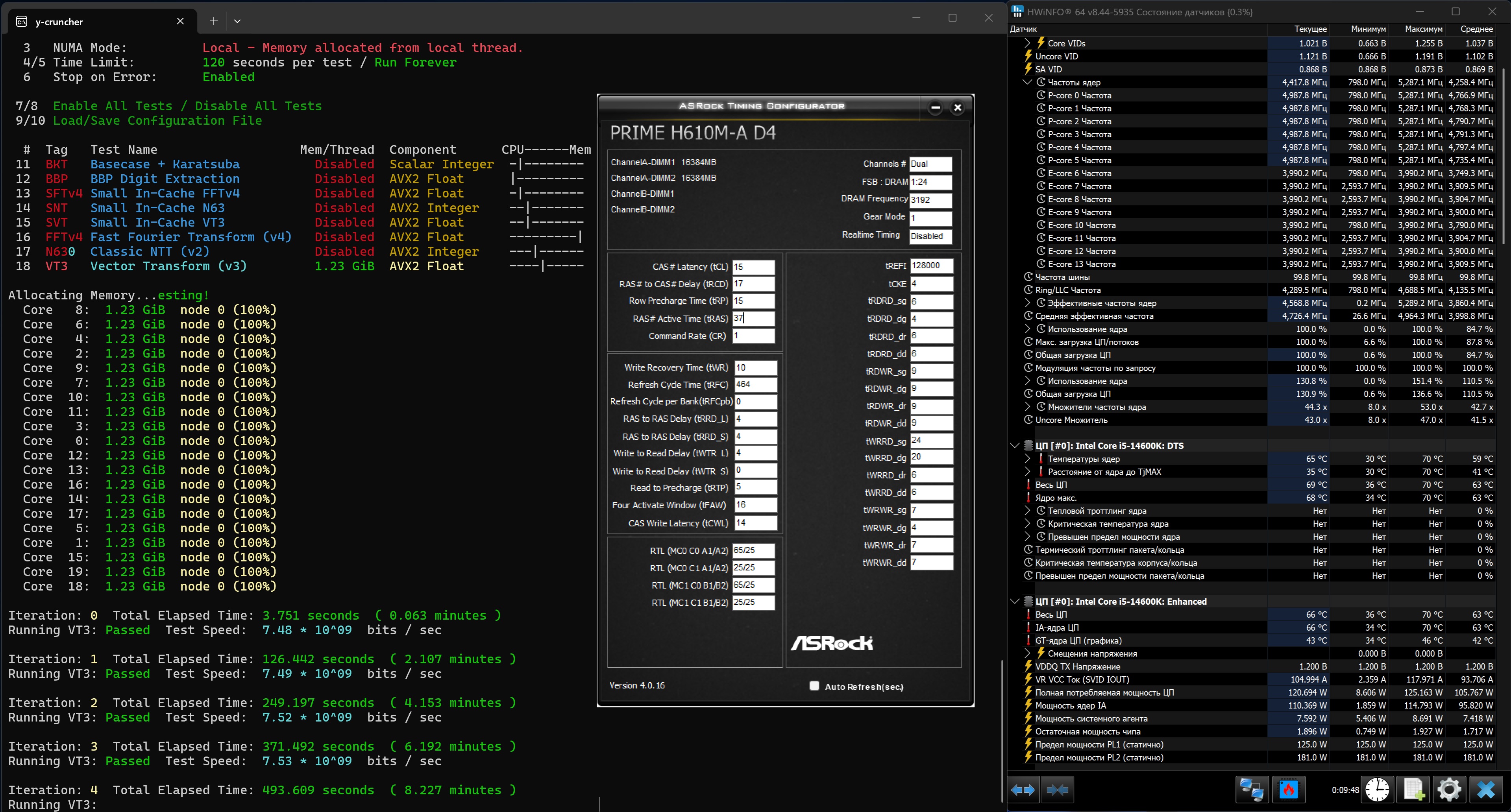Collapse the Частоты ядер tree node
This screenshot has width=1511, height=812.
(1027, 82)
